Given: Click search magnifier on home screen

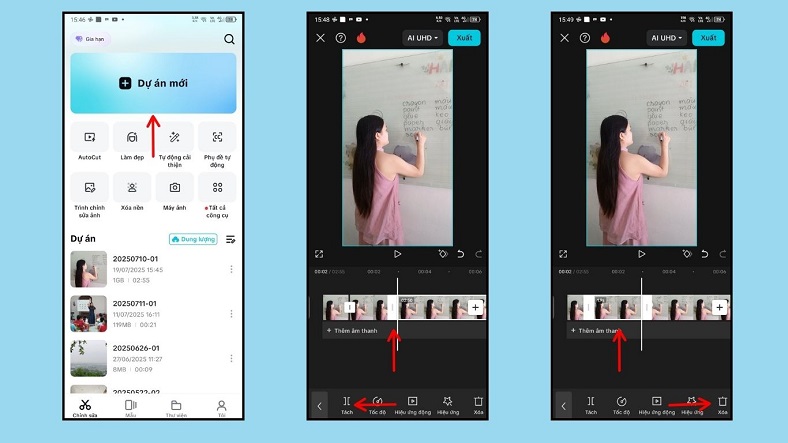Looking at the screenshot, I should [x=229, y=39].
